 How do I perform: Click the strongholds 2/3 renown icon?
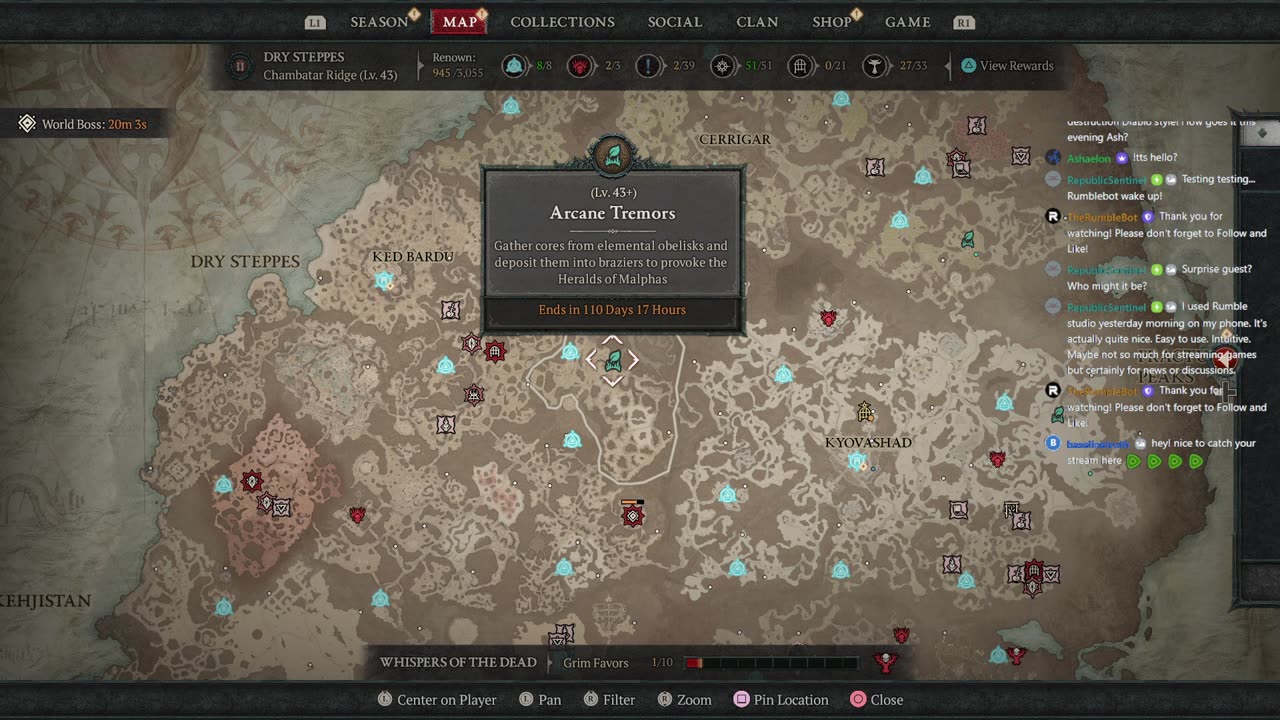tap(579, 66)
